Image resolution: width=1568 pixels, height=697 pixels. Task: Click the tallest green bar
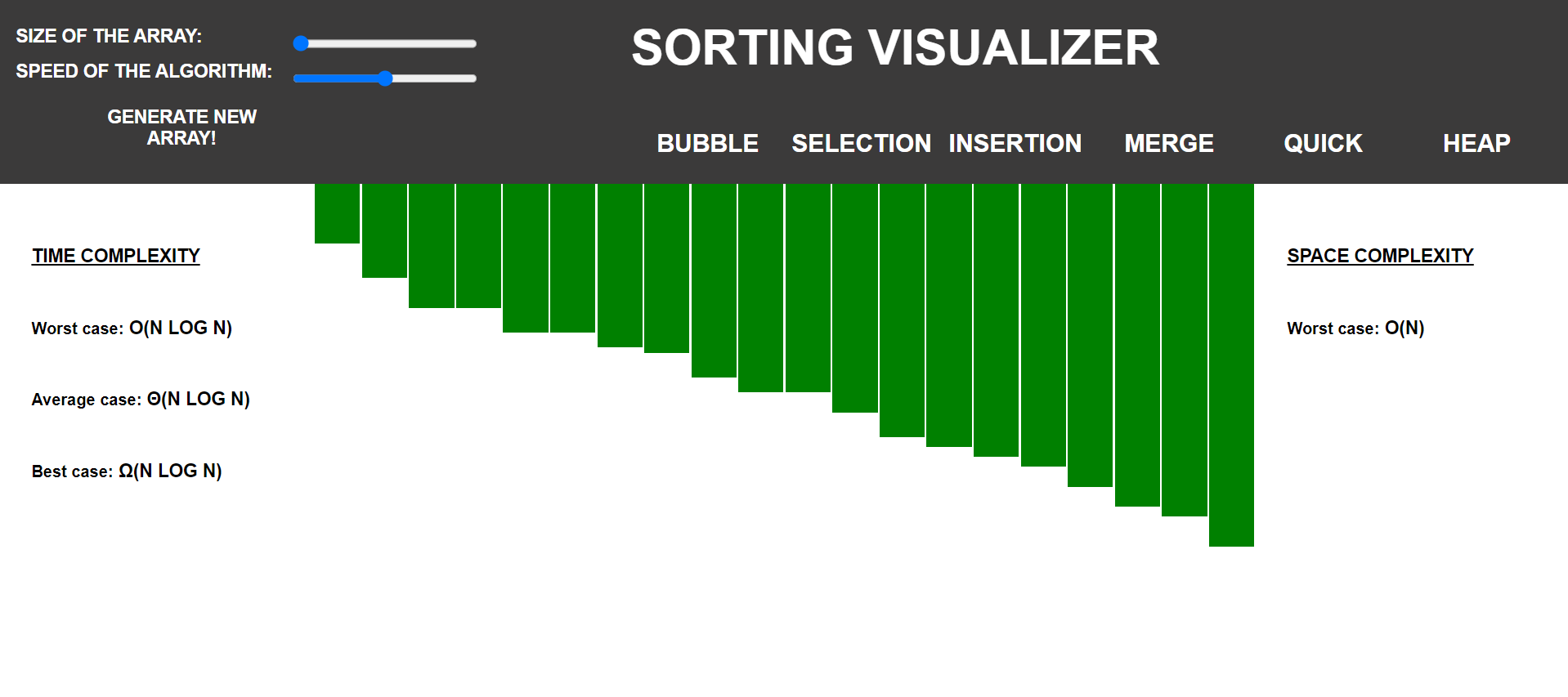(1231, 364)
